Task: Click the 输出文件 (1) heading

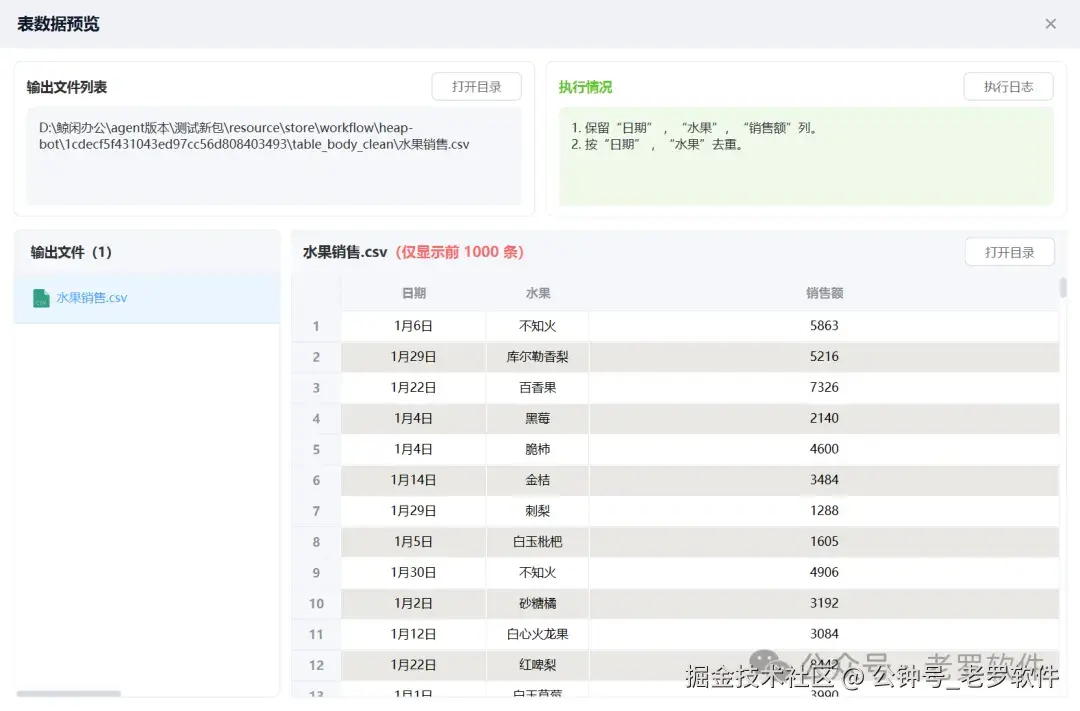Action: coord(71,252)
